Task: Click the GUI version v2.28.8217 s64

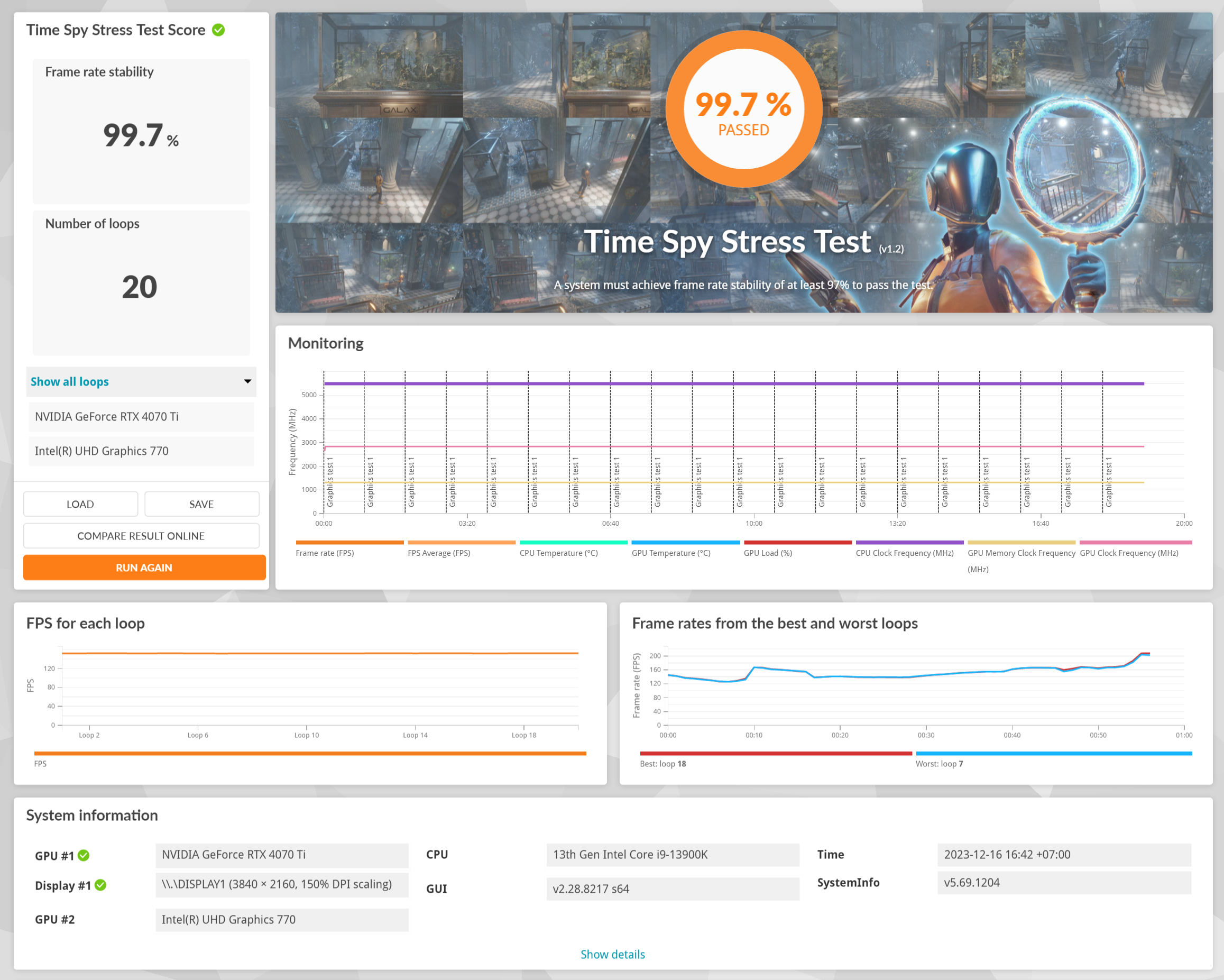Action: pyautogui.click(x=673, y=889)
